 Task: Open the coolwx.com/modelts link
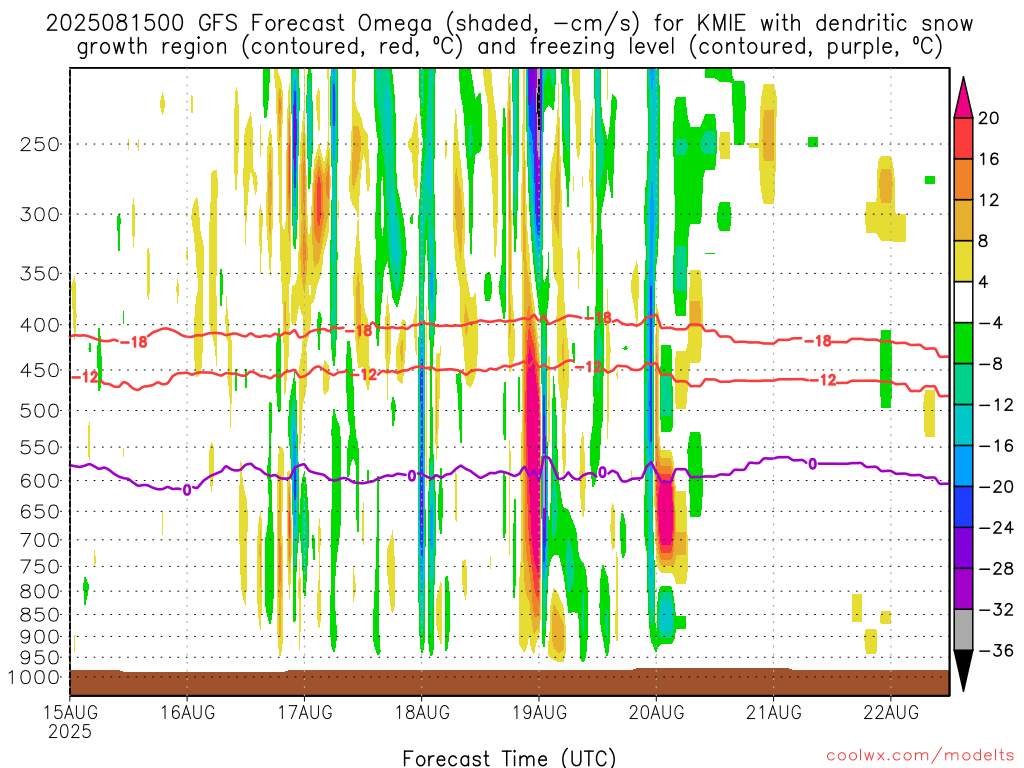tap(920, 756)
